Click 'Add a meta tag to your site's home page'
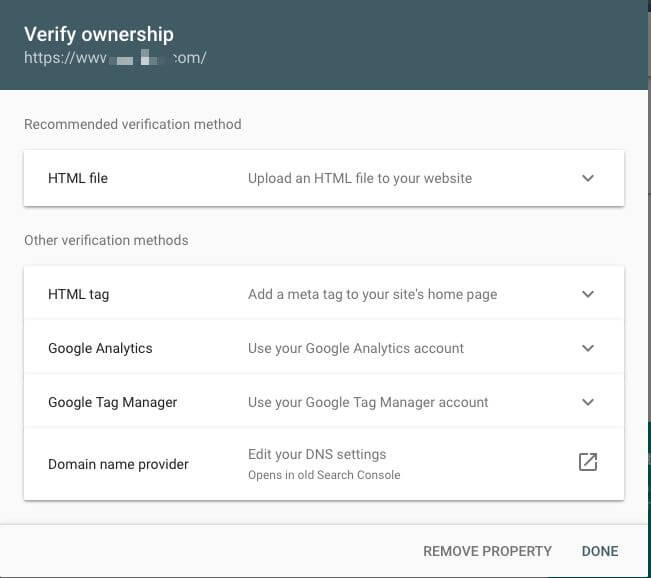 pos(372,294)
